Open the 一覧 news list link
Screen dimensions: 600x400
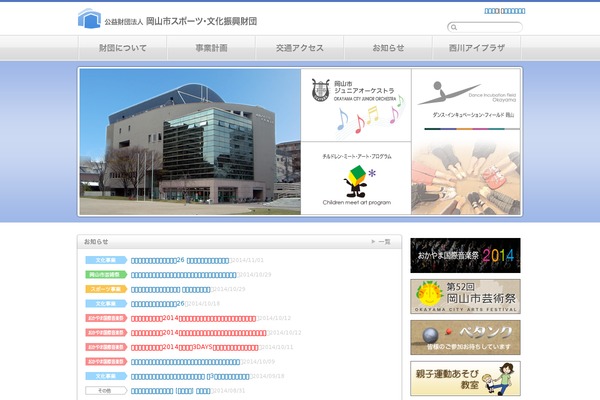384,242
